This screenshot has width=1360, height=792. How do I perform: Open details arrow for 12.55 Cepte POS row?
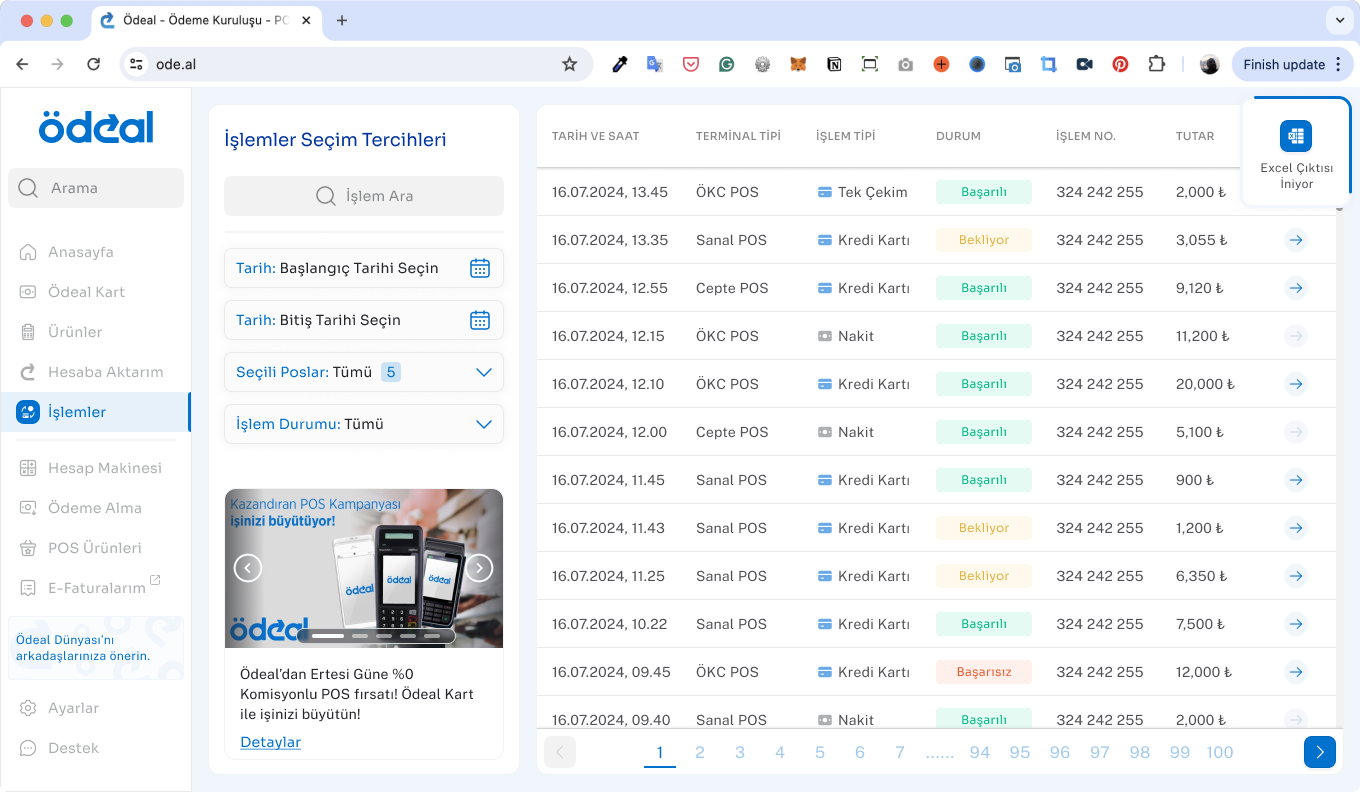(x=1296, y=288)
